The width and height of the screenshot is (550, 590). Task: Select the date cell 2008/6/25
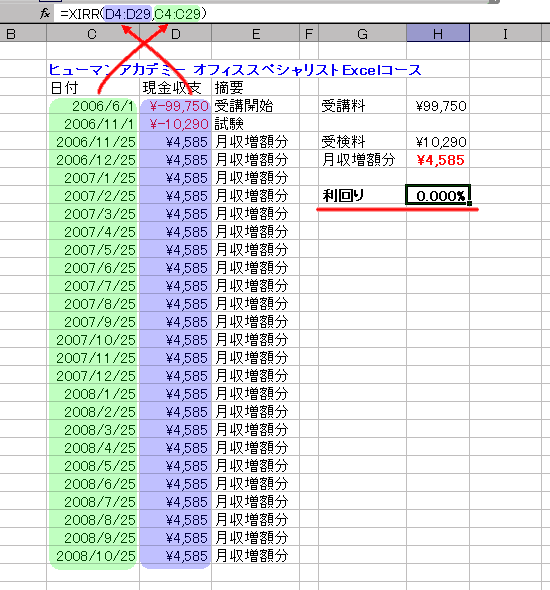pyautogui.click(x=93, y=484)
